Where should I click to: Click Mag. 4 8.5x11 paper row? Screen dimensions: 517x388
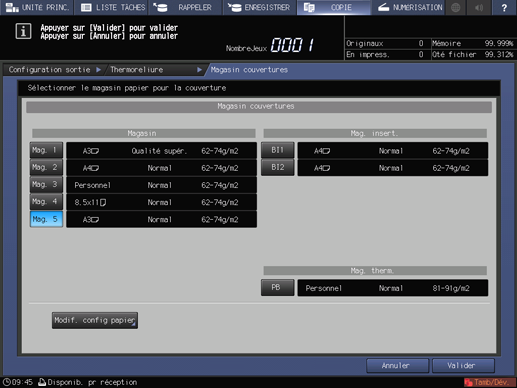tap(161, 202)
